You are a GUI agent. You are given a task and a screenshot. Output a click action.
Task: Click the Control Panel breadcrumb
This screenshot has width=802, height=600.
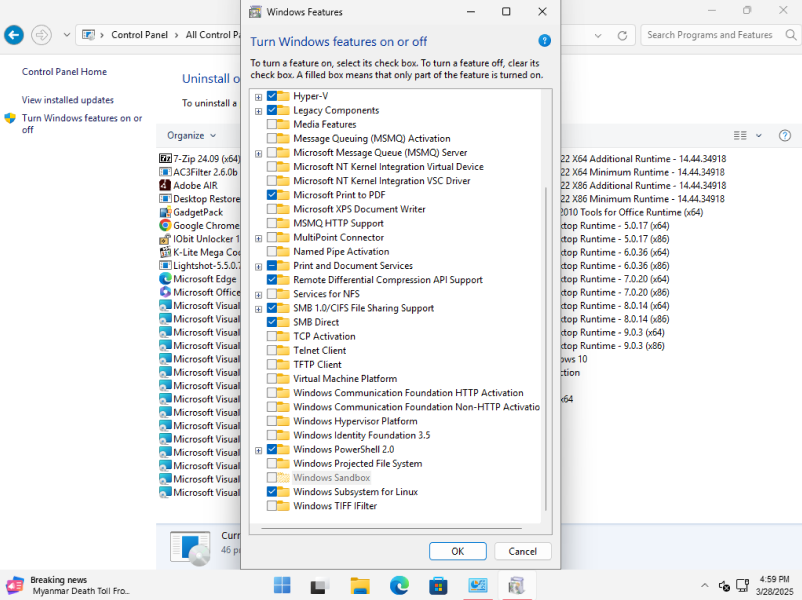(140, 35)
